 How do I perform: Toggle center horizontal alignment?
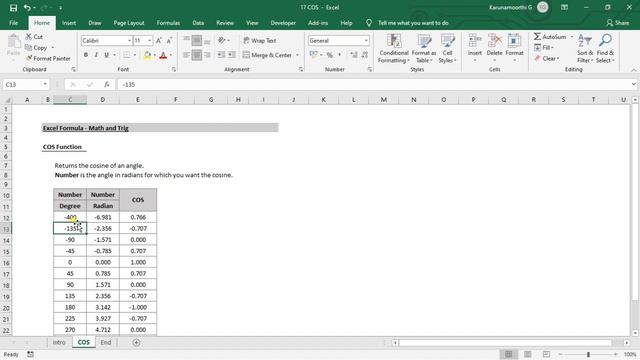(x=197, y=55)
